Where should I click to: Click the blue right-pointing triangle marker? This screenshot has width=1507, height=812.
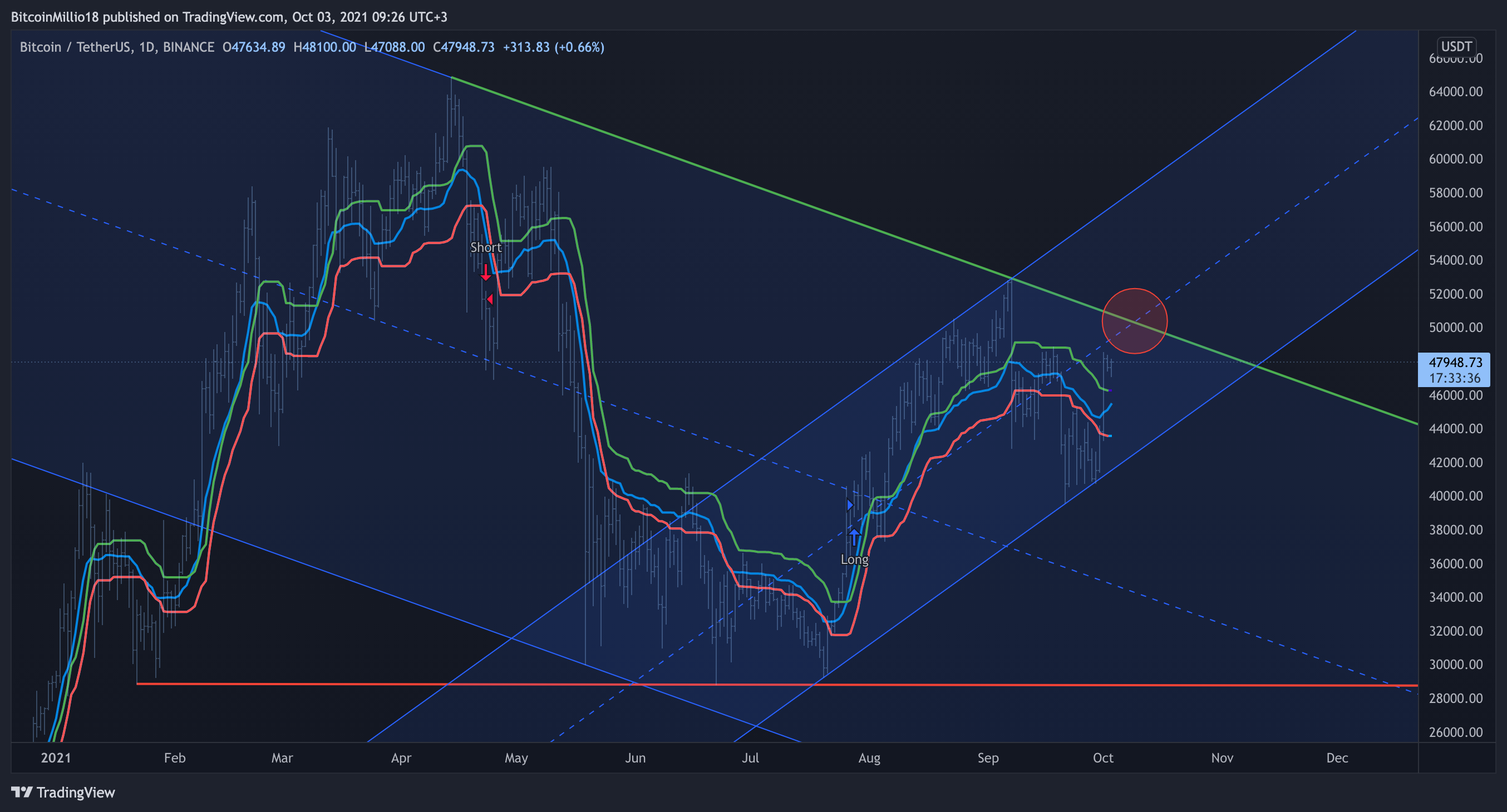click(850, 504)
